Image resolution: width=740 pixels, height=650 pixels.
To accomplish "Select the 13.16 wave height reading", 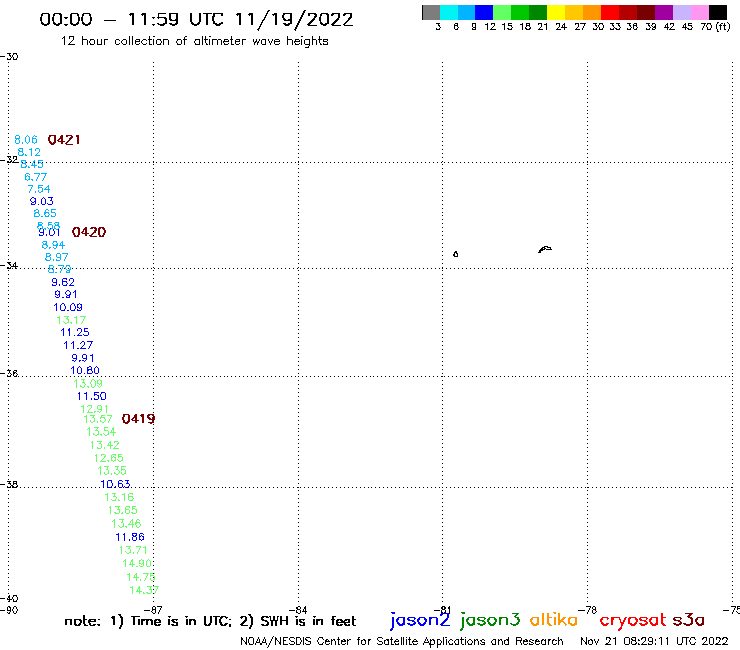I will tap(119, 497).
